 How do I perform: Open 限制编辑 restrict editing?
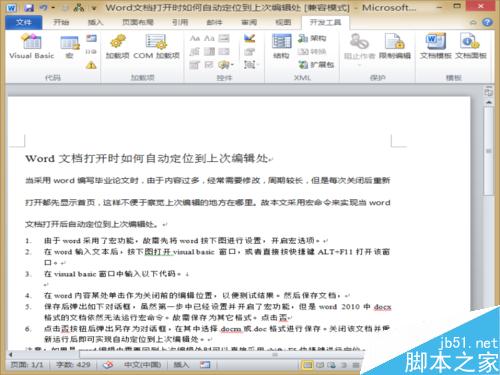(395, 47)
